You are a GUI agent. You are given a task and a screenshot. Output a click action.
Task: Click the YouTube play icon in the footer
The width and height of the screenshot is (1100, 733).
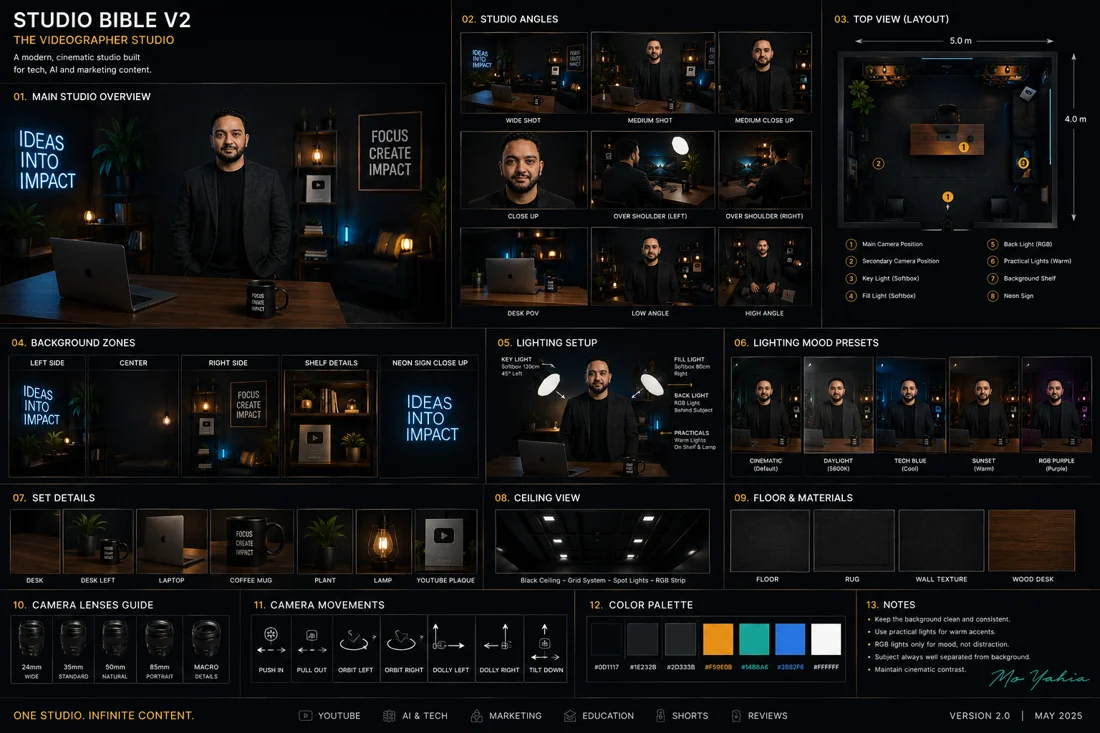coord(305,715)
